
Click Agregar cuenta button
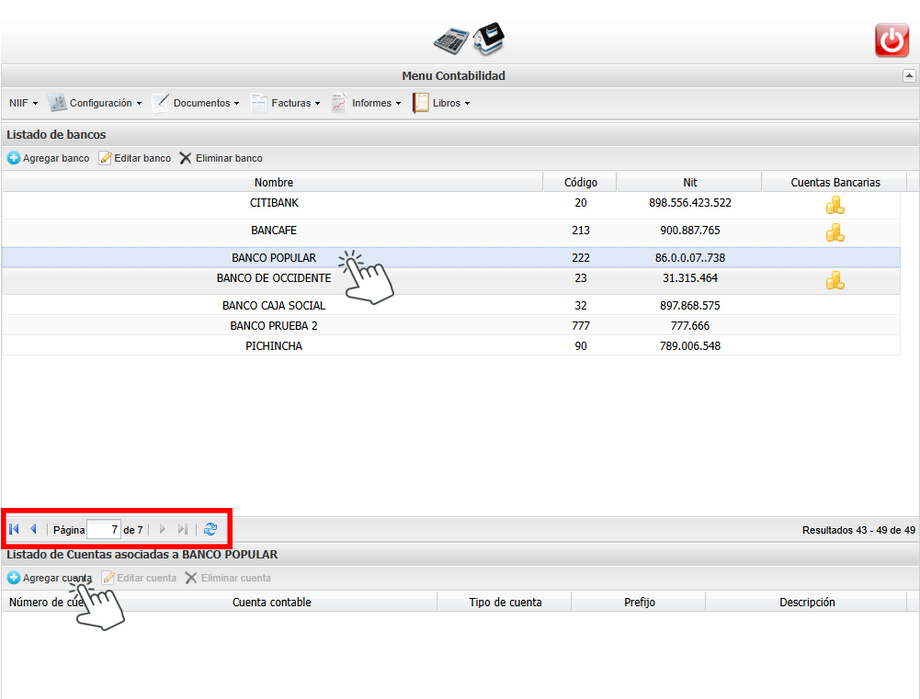[49, 578]
